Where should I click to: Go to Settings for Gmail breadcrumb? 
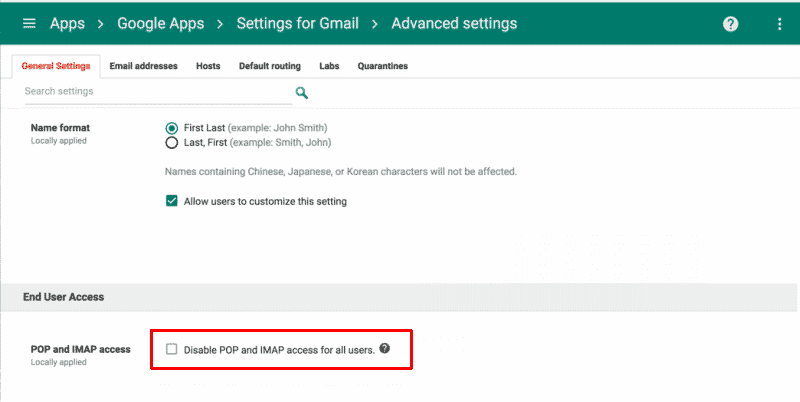tap(297, 23)
